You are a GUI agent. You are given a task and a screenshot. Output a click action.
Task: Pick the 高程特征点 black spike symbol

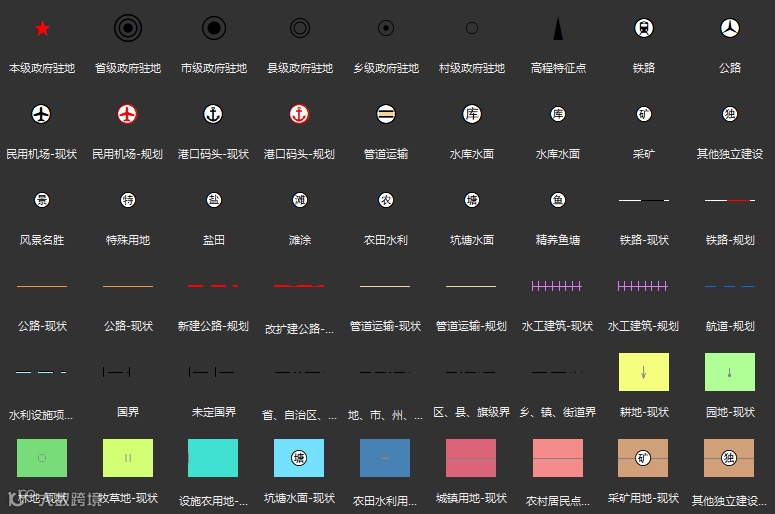(x=558, y=28)
